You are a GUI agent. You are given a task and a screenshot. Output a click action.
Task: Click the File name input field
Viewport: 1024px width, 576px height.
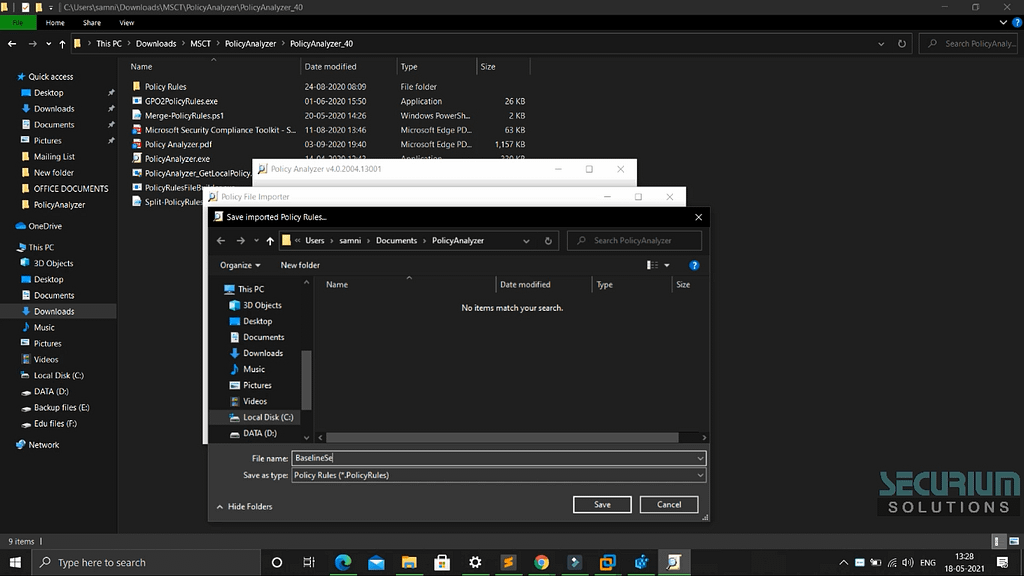[494, 458]
